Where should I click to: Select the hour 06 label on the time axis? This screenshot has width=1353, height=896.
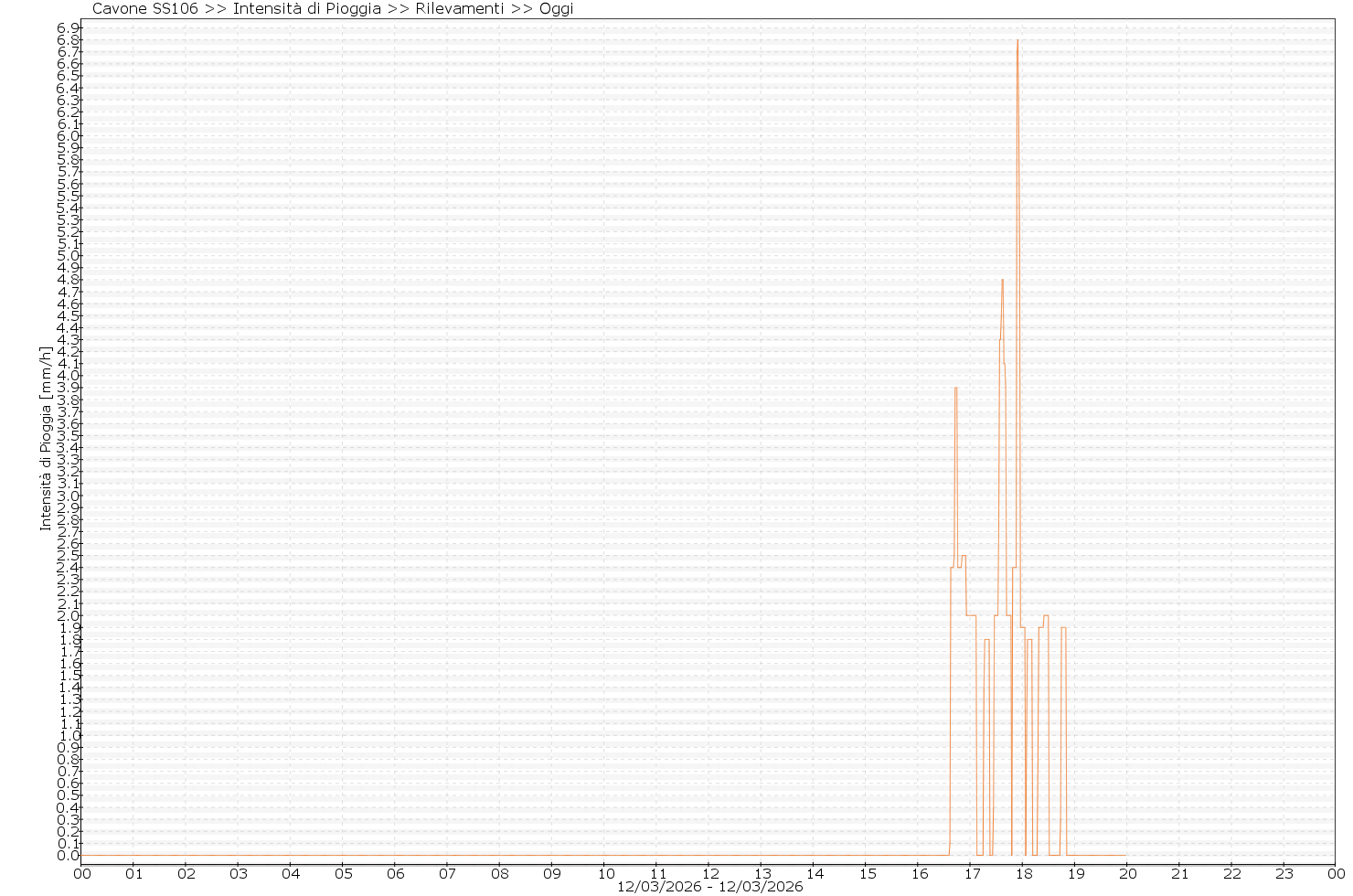pos(395,873)
